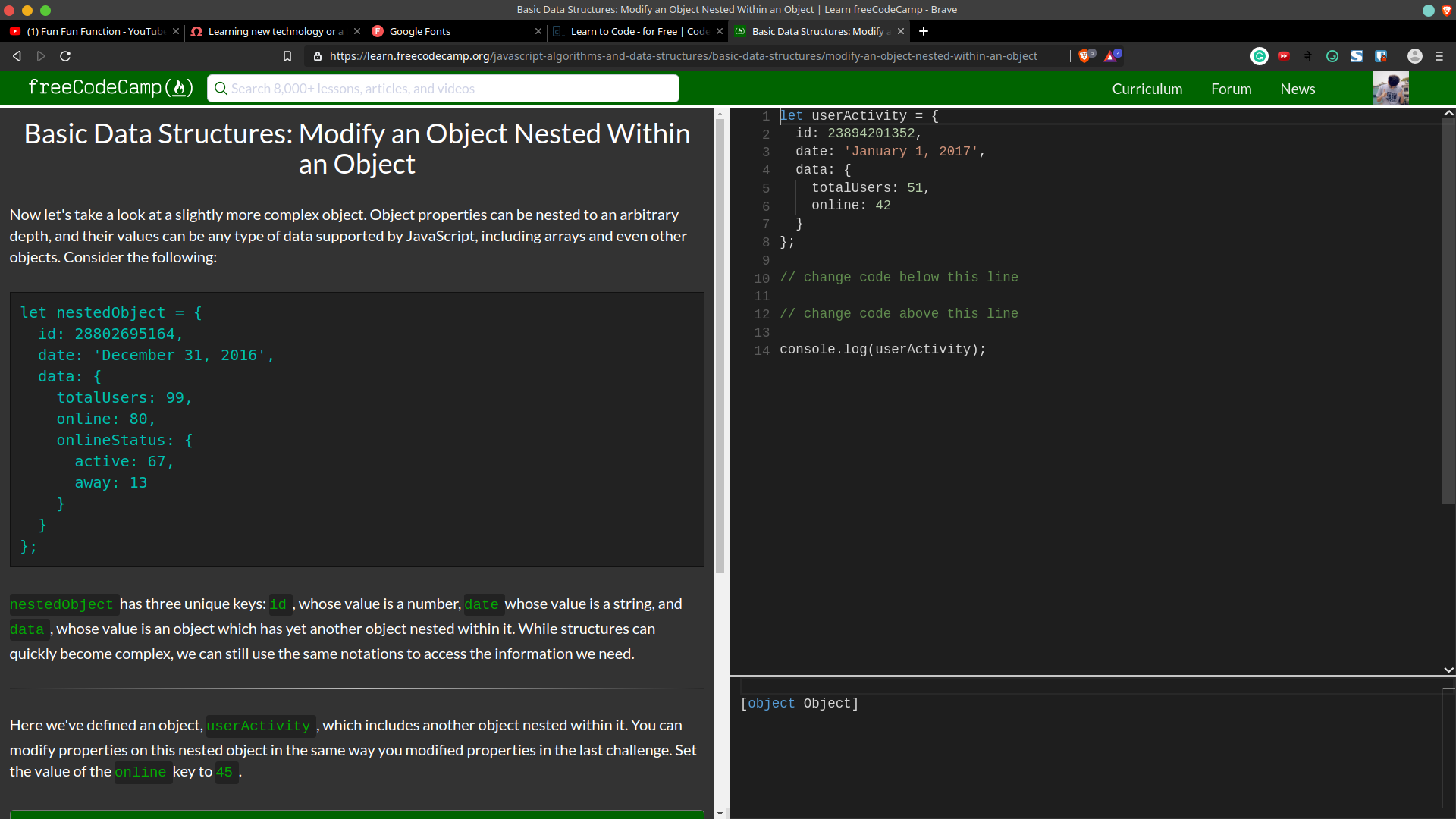Open Brave Rewards triangle icon

1112,56
